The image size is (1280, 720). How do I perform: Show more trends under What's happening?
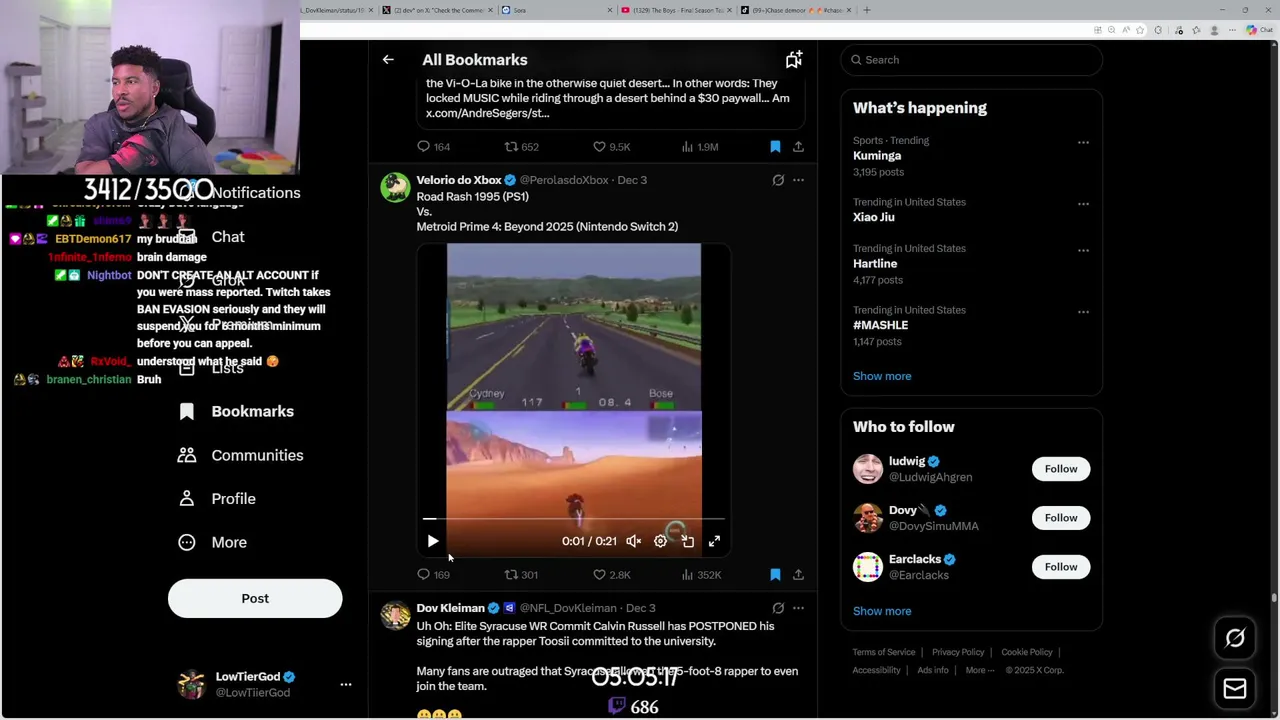click(882, 376)
